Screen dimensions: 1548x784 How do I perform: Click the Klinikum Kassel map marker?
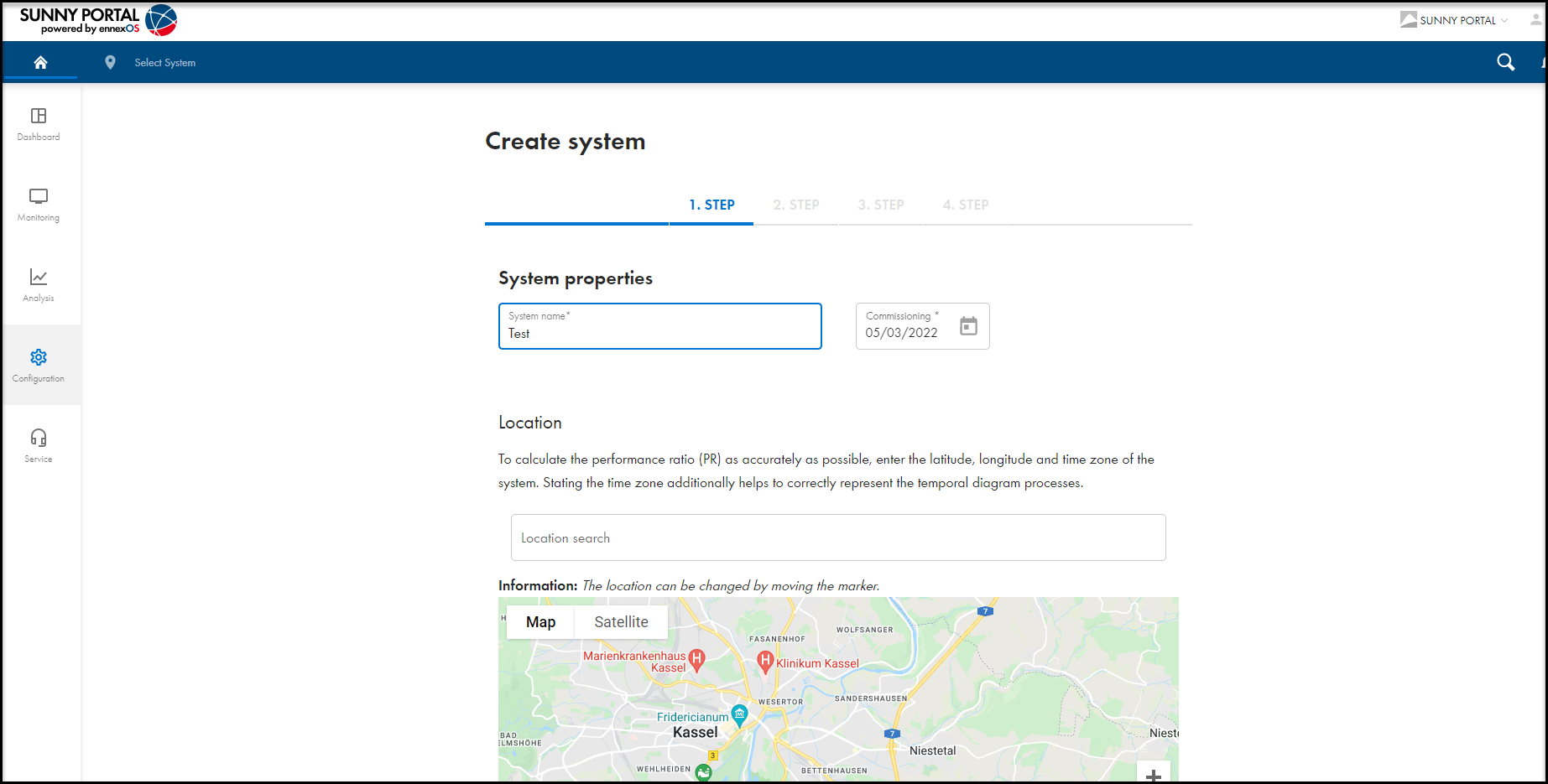(765, 662)
